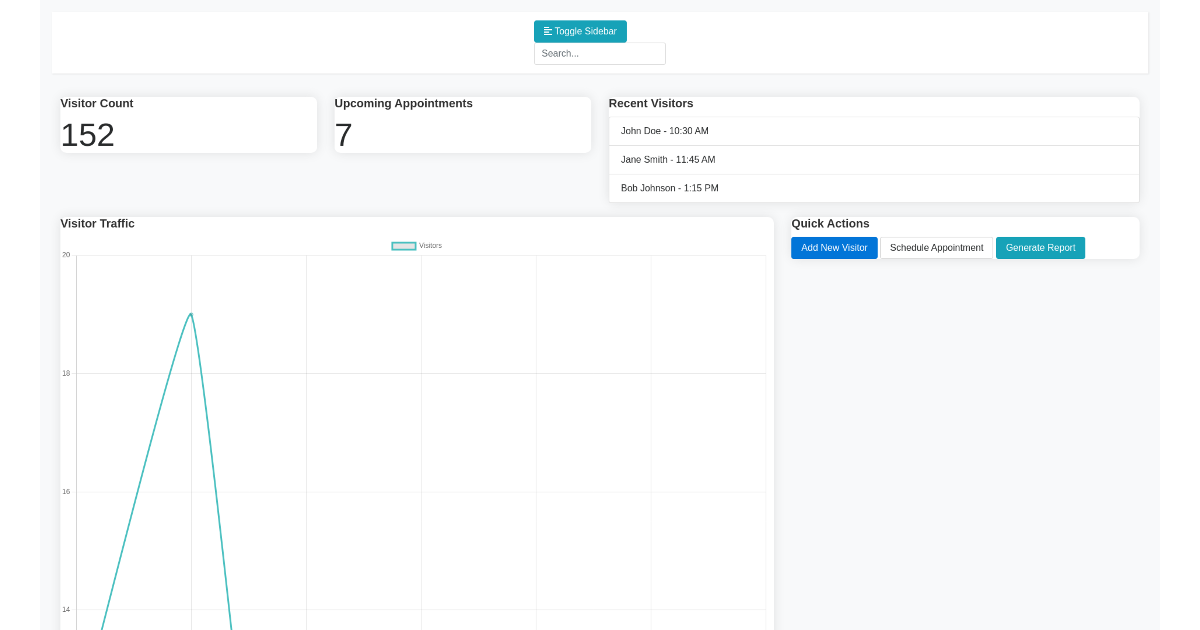The height and width of the screenshot is (630, 1200).
Task: Toggle the sidebar using Toggle Sidebar button
Action: 580,31
